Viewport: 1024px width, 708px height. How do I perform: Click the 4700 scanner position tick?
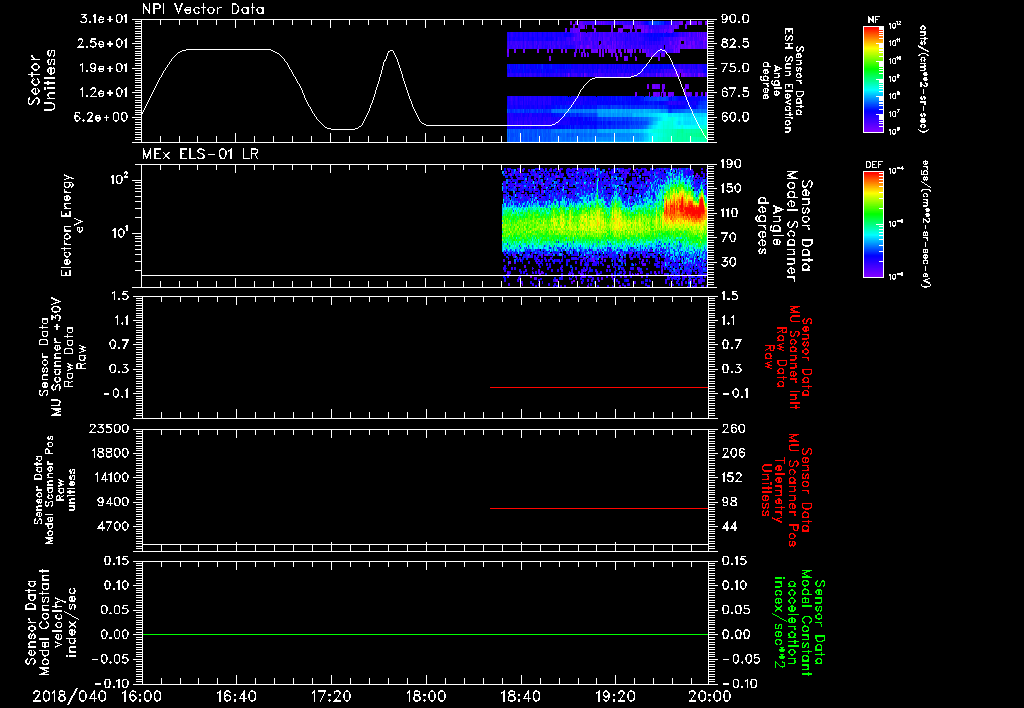(x=112, y=526)
